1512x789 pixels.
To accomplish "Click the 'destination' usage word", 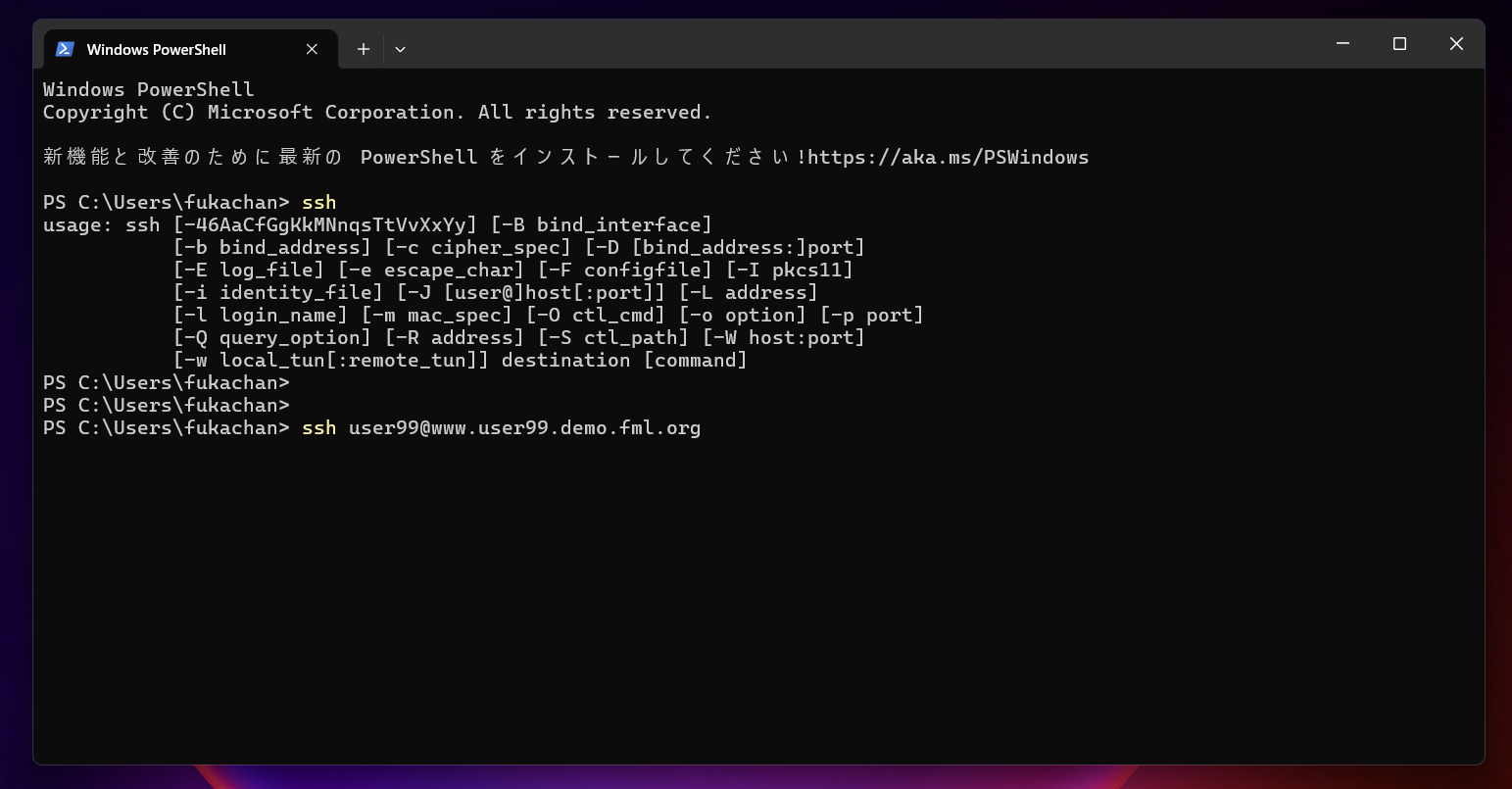I will tap(566, 360).
